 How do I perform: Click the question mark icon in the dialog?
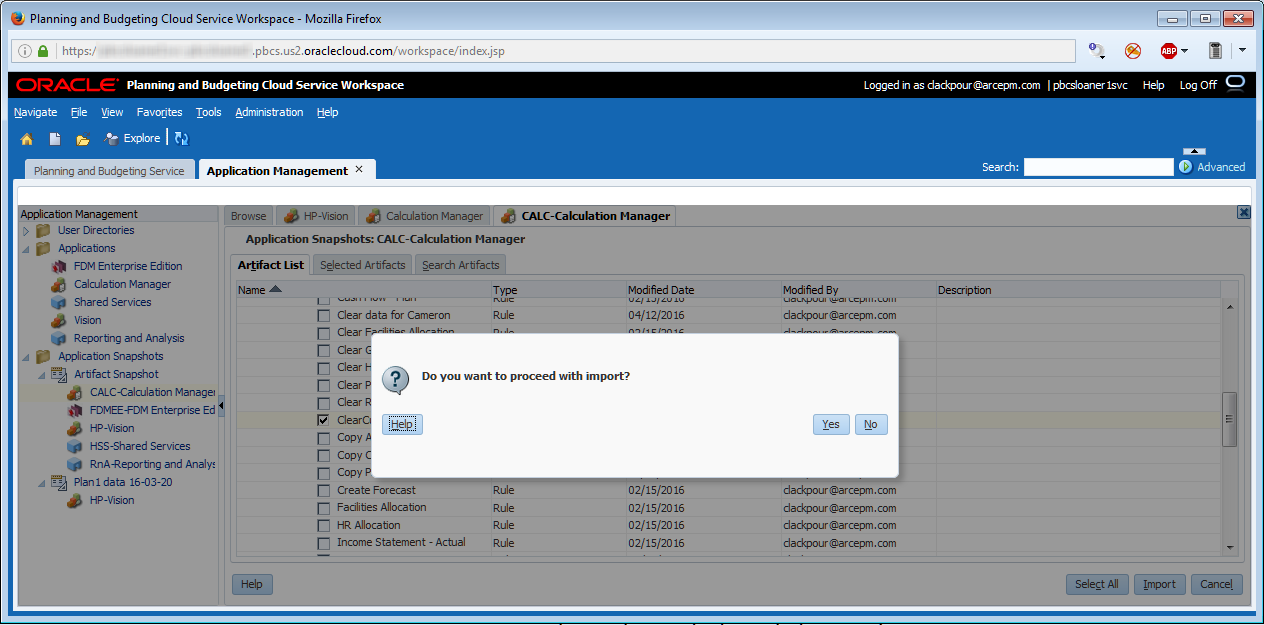tap(397, 379)
